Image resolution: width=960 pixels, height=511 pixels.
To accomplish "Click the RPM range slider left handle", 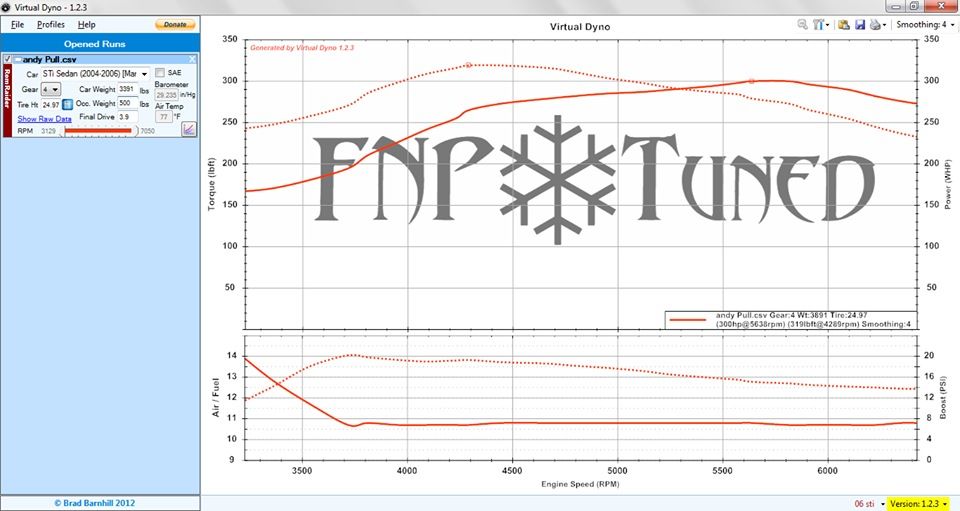I will tap(64, 130).
